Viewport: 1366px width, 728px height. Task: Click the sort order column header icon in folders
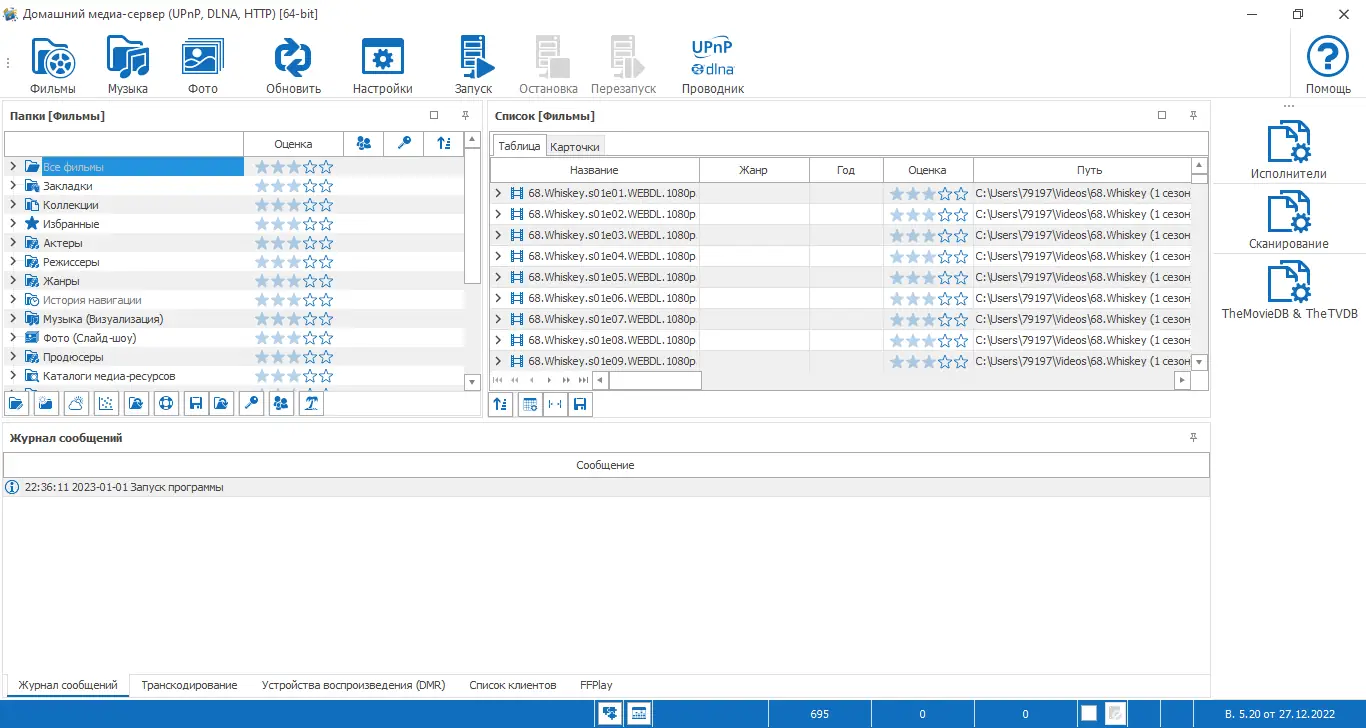point(444,143)
